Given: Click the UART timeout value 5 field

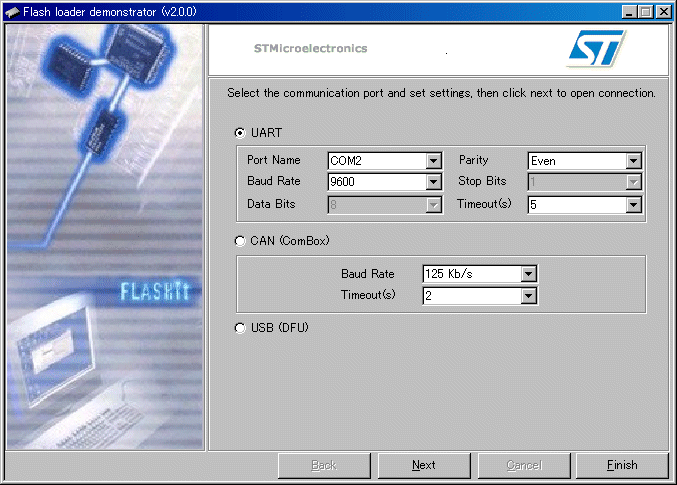Looking at the screenshot, I should click(x=577, y=205).
